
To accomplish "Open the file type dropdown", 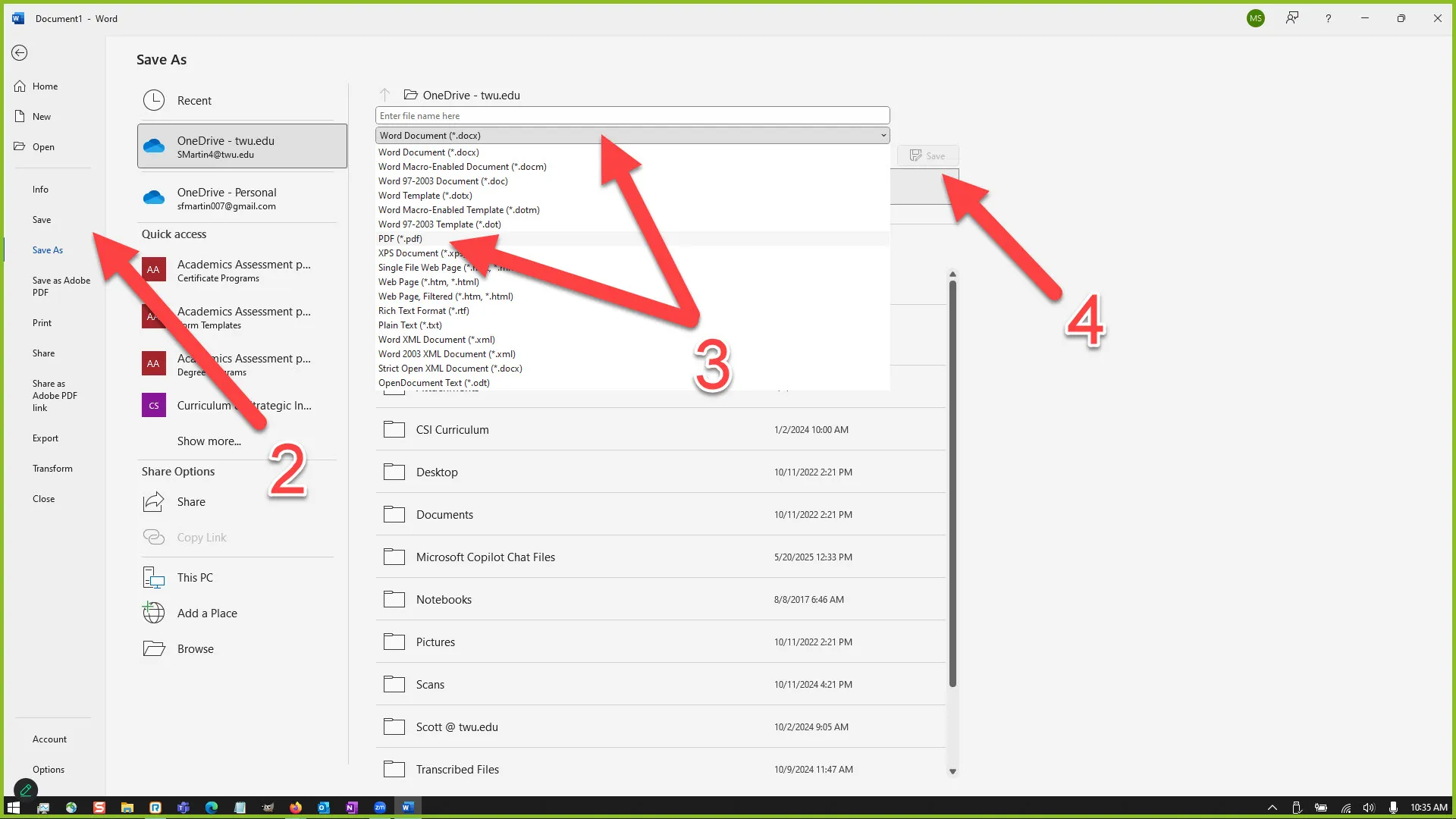I will coord(632,136).
